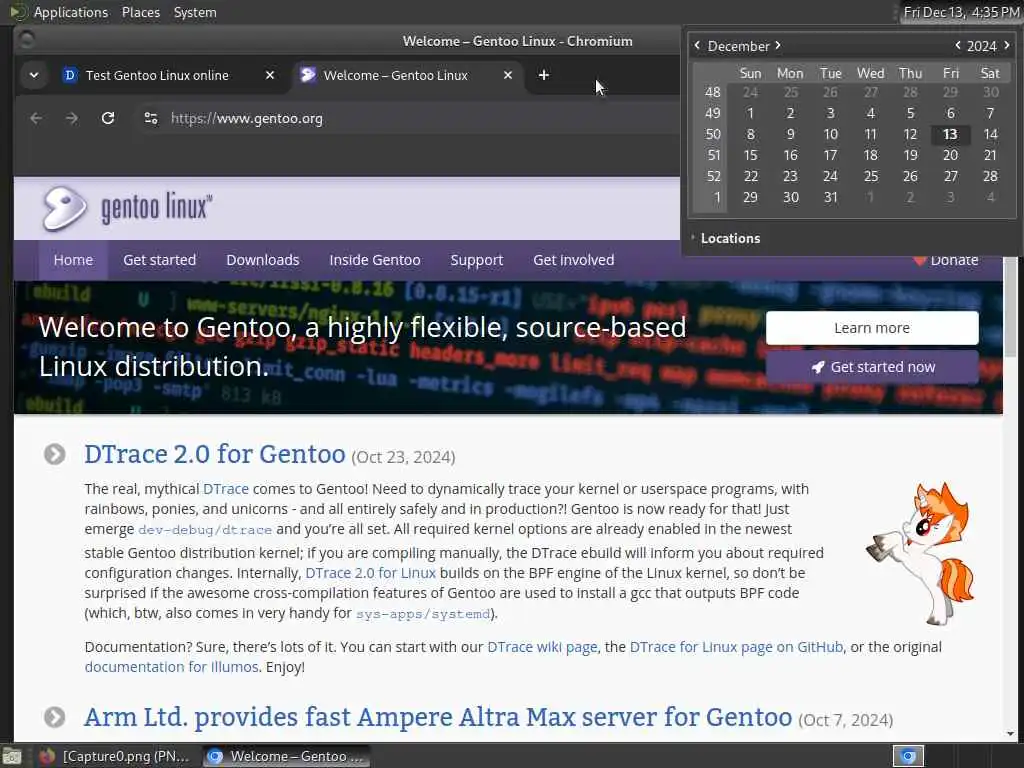The height and width of the screenshot is (768, 1024).
Task: Click the top panel launcher icon
Action: [x=18, y=12]
